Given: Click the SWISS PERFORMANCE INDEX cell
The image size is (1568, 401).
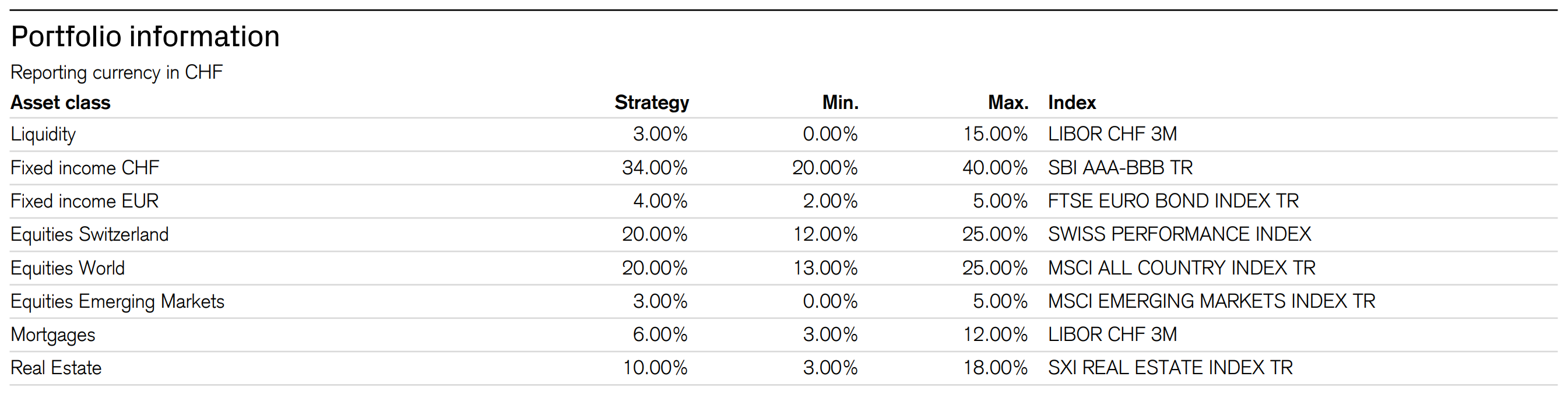Looking at the screenshot, I should coord(1179,235).
